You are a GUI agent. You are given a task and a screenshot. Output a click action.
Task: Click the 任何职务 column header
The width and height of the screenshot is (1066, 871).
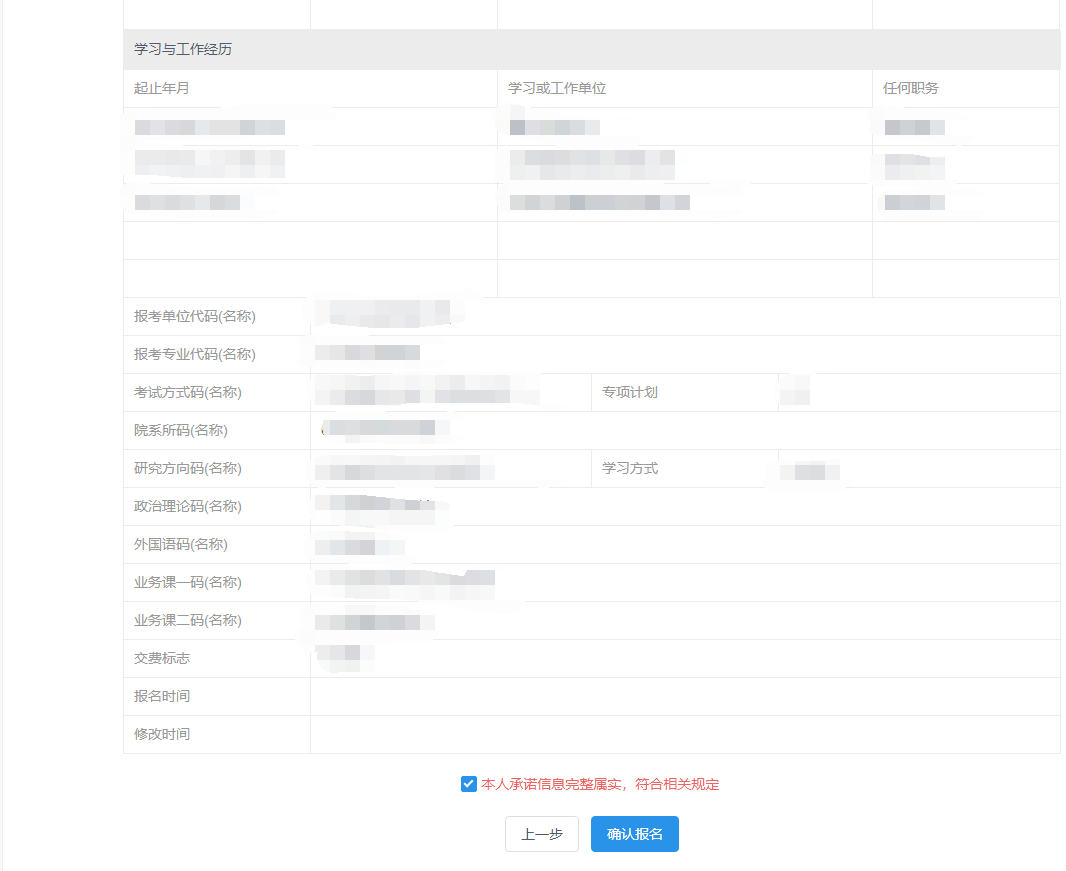[x=910, y=88]
